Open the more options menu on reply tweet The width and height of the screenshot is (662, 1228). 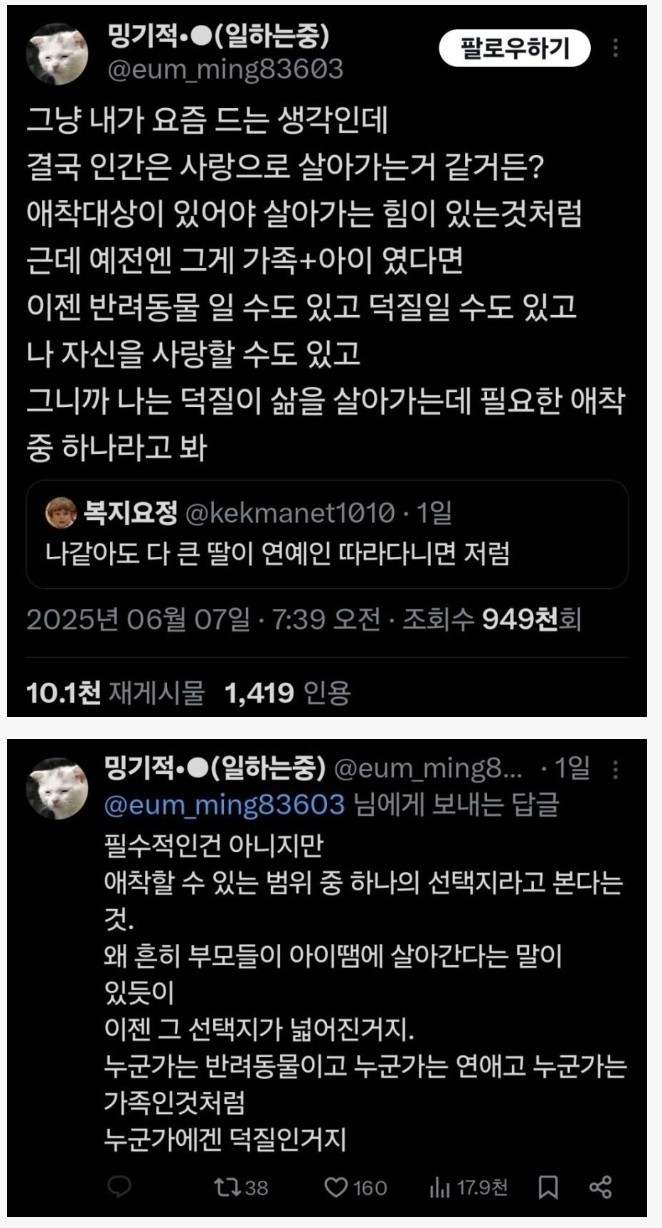click(x=617, y=770)
